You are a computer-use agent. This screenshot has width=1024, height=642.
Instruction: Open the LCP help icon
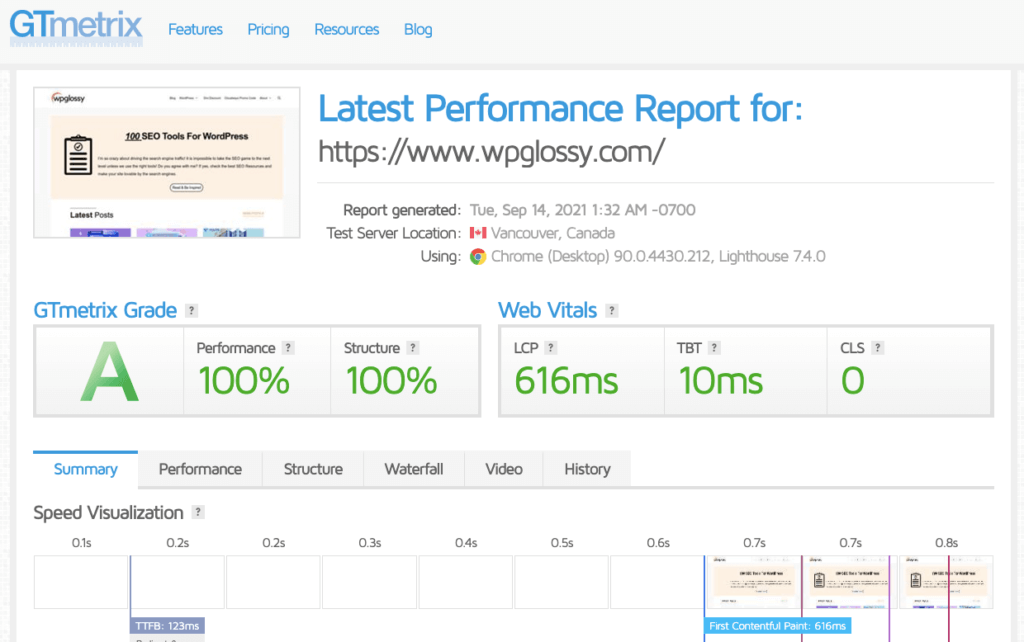point(551,348)
